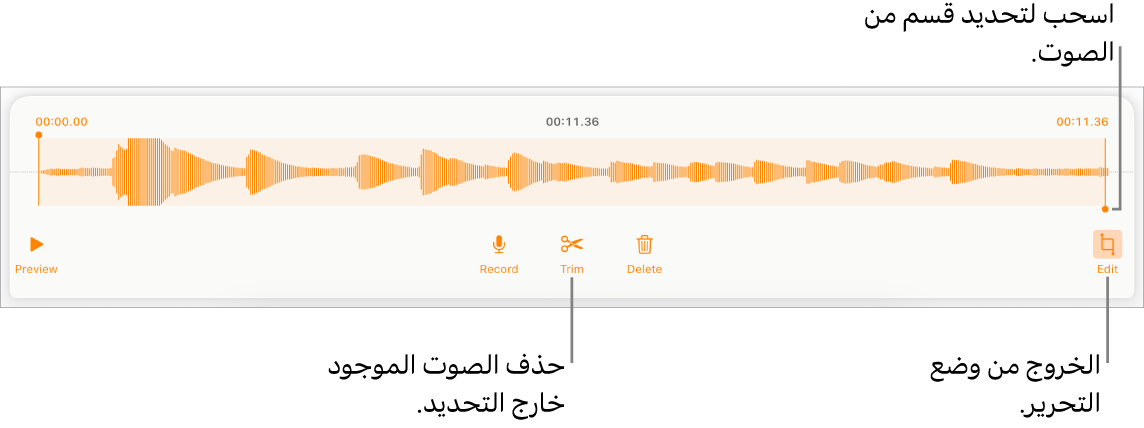Click the left orange selection boundary line

point(39,172)
